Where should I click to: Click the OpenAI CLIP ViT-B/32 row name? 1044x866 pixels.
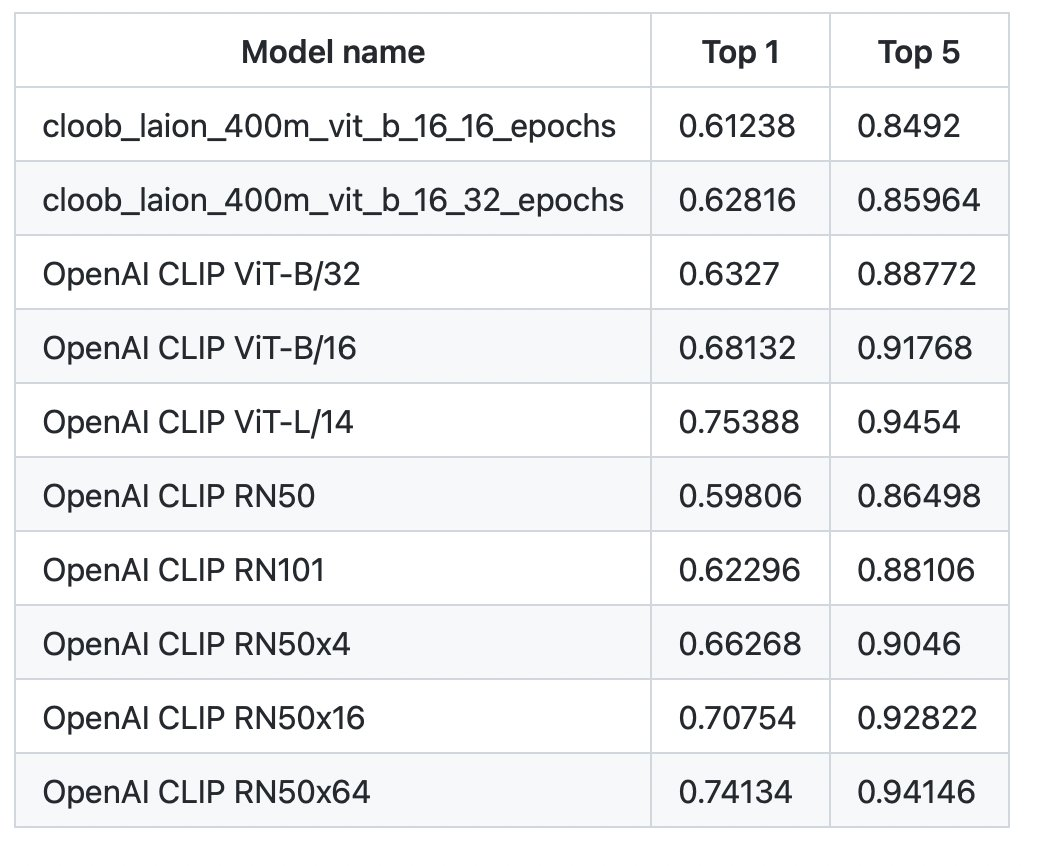[x=201, y=274]
